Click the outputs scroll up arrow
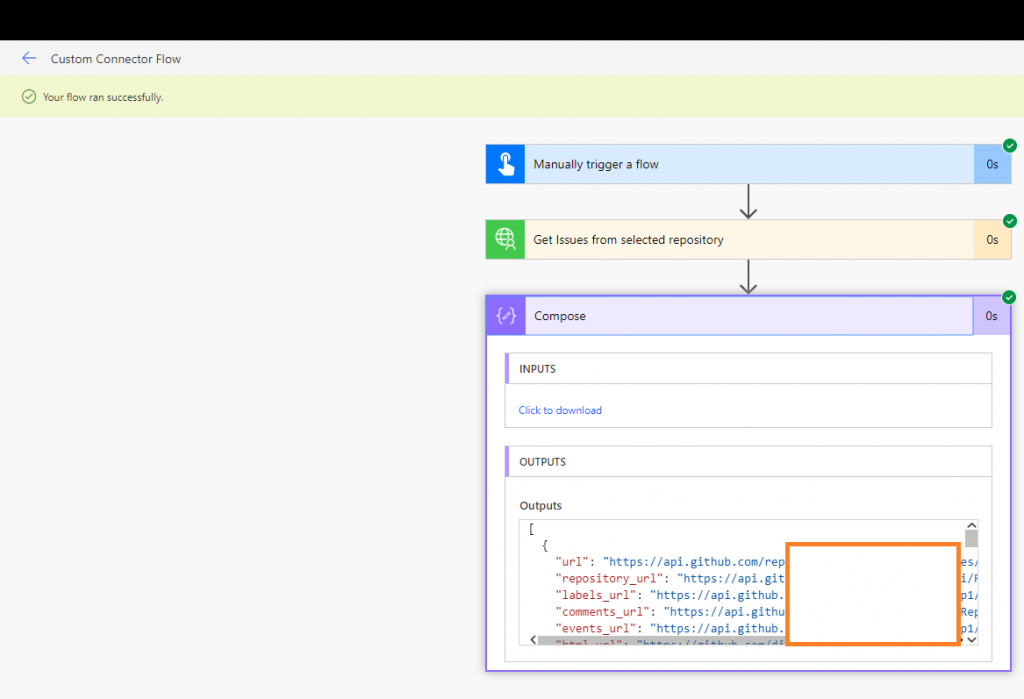Image resolution: width=1024 pixels, height=699 pixels. (x=971, y=525)
